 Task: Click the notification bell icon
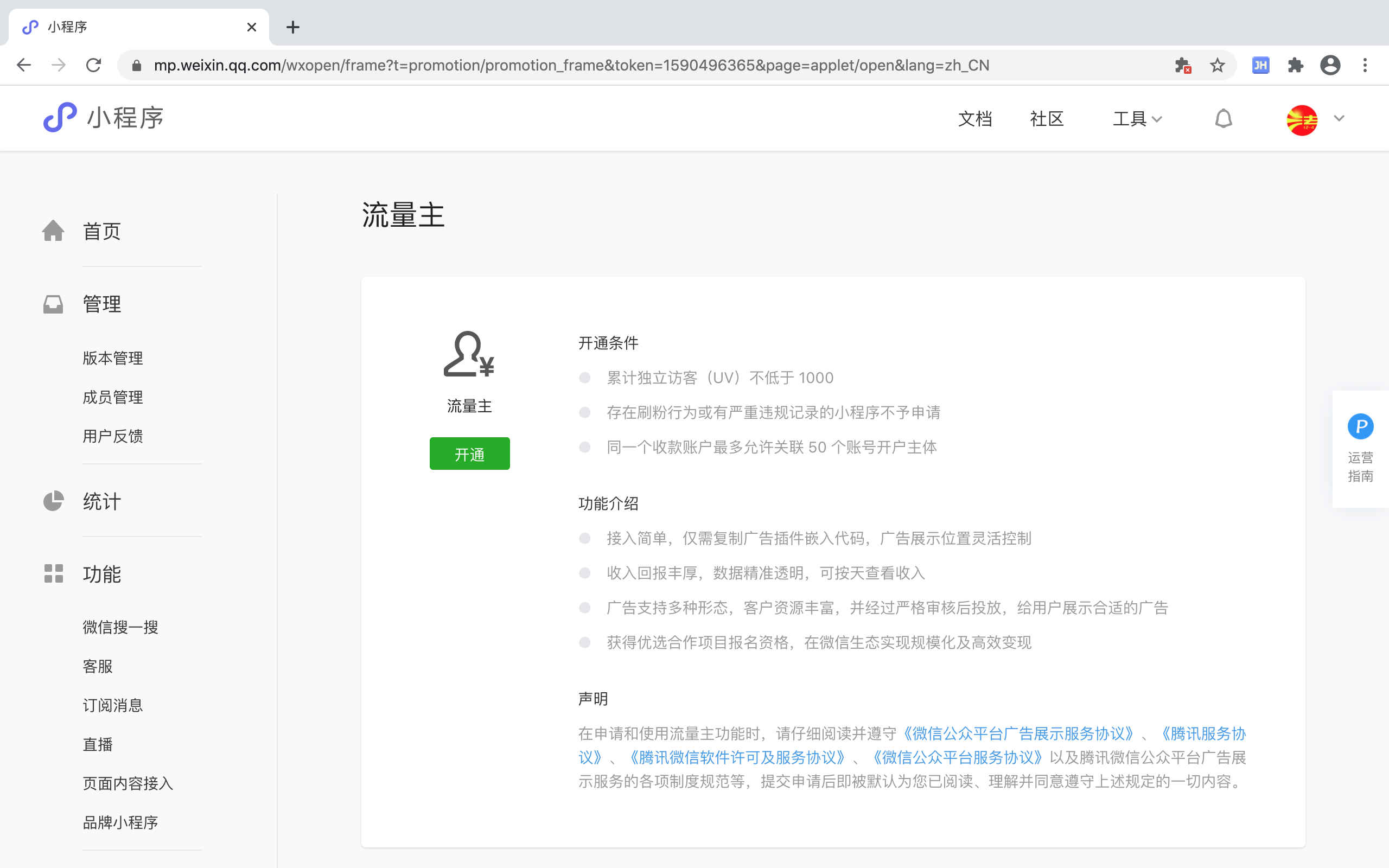pos(1223,119)
